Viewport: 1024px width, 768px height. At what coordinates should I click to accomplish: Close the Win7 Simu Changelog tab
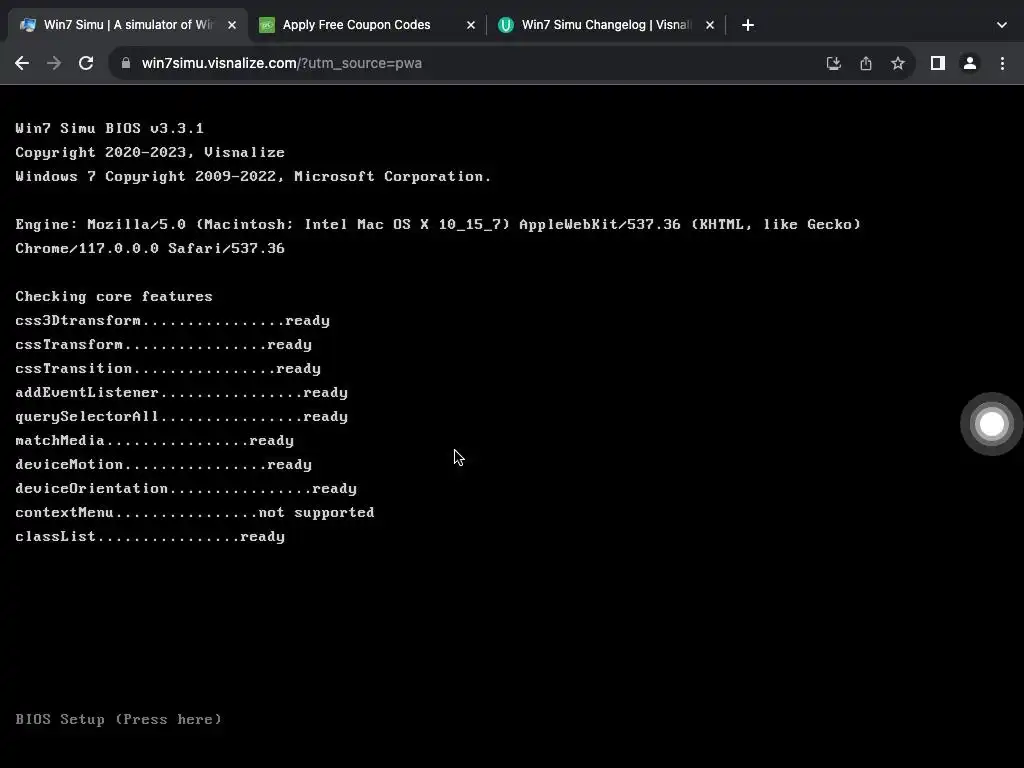(x=710, y=25)
